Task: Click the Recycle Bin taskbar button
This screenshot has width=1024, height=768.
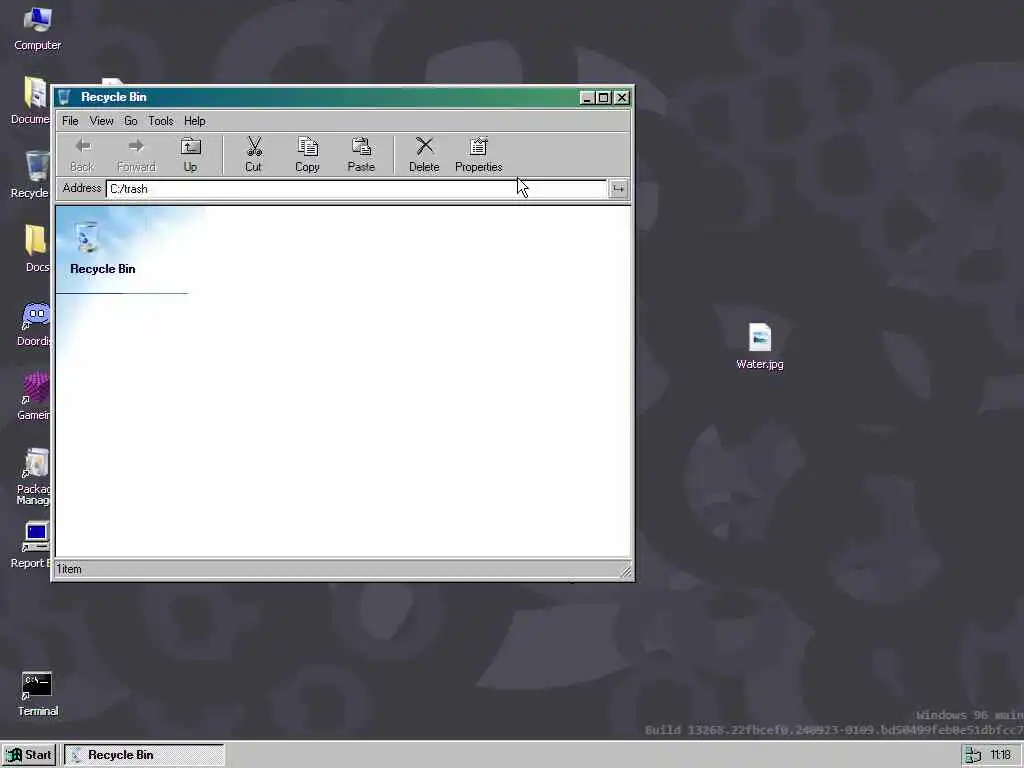Action: click(x=144, y=755)
